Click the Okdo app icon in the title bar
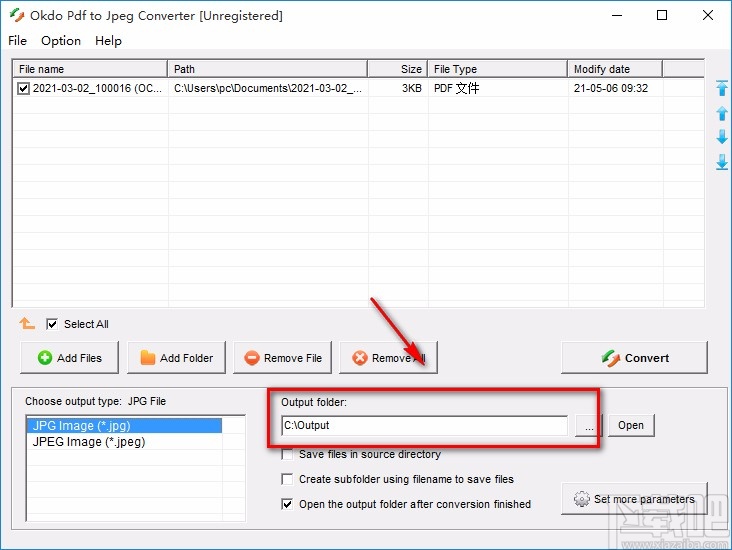The height and width of the screenshot is (550, 732). (17, 15)
